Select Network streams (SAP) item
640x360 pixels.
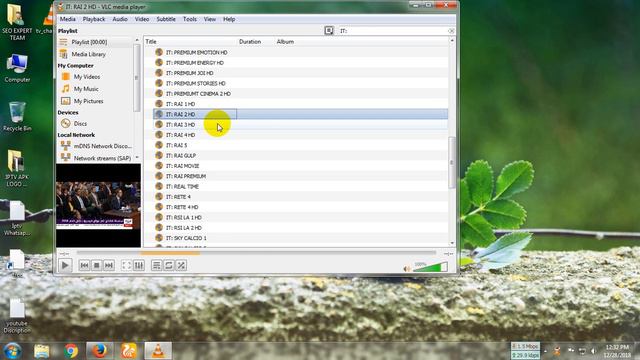[102, 158]
